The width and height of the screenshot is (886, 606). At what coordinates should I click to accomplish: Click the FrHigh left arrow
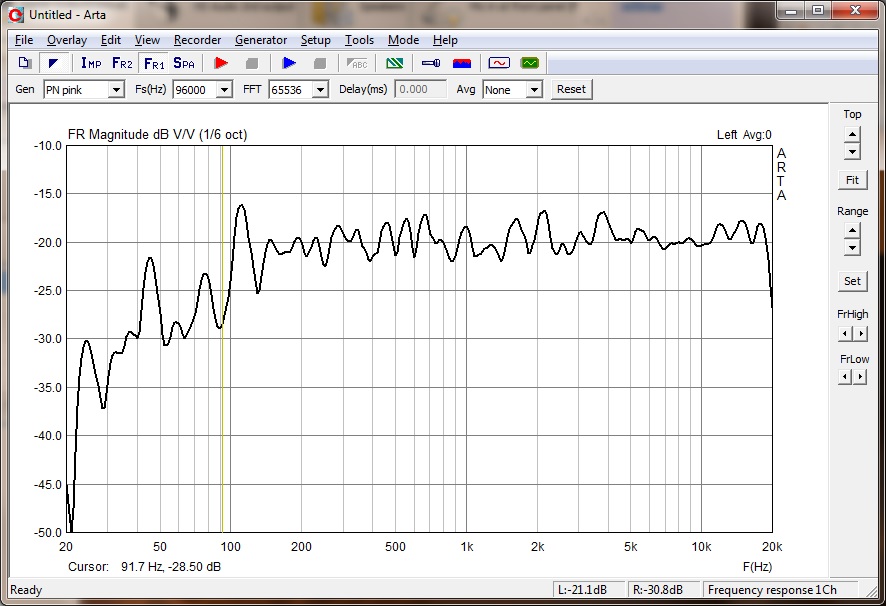coord(845,334)
